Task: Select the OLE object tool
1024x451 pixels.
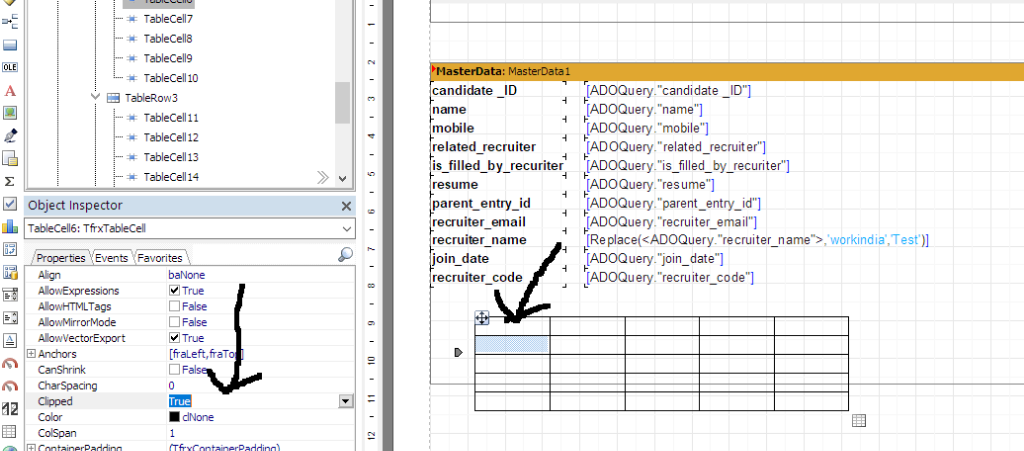Action: pos(10,67)
